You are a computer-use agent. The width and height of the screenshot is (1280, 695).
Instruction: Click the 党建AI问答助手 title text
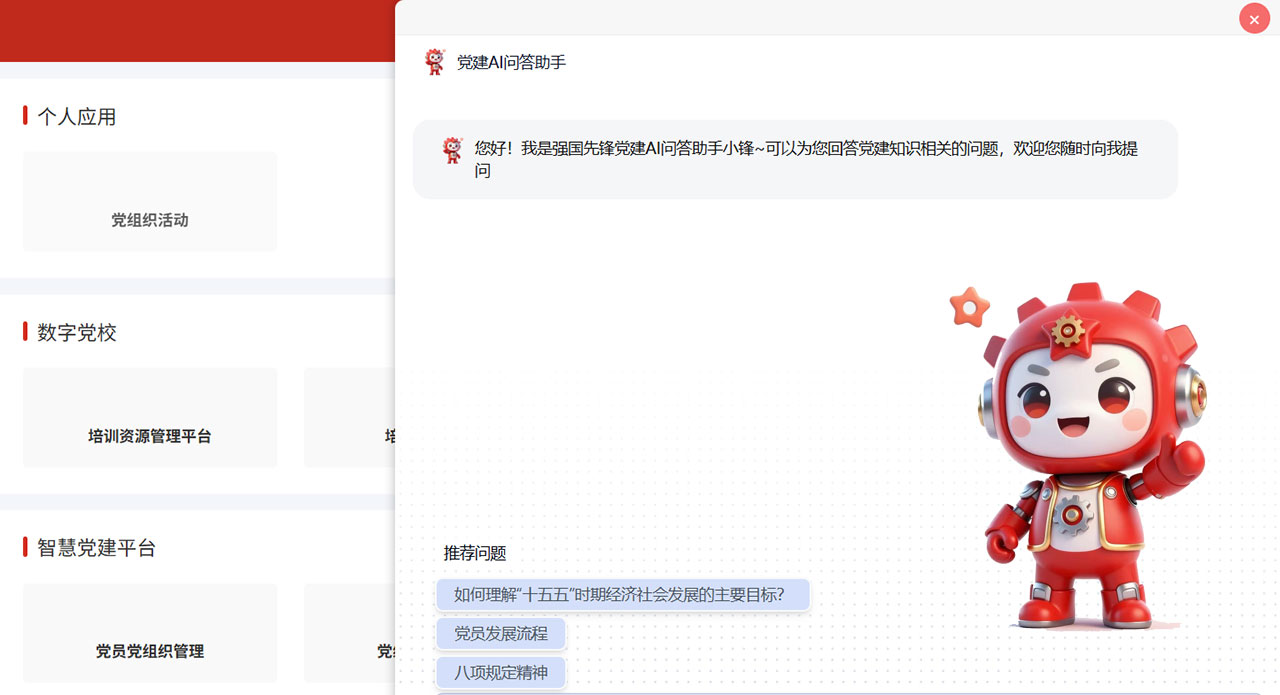click(511, 62)
